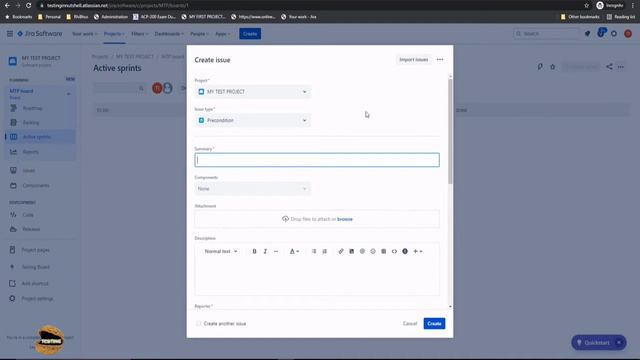Focus the Summary input field
The width and height of the screenshot is (640, 360).
pos(317,160)
